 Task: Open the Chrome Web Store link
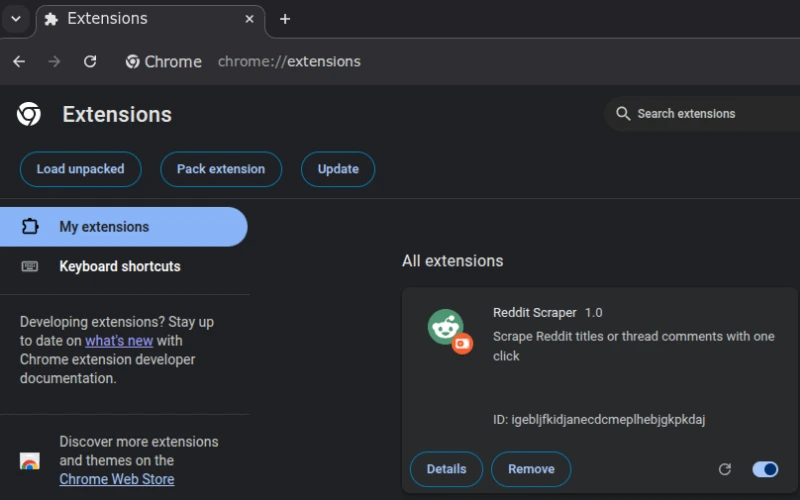click(117, 480)
